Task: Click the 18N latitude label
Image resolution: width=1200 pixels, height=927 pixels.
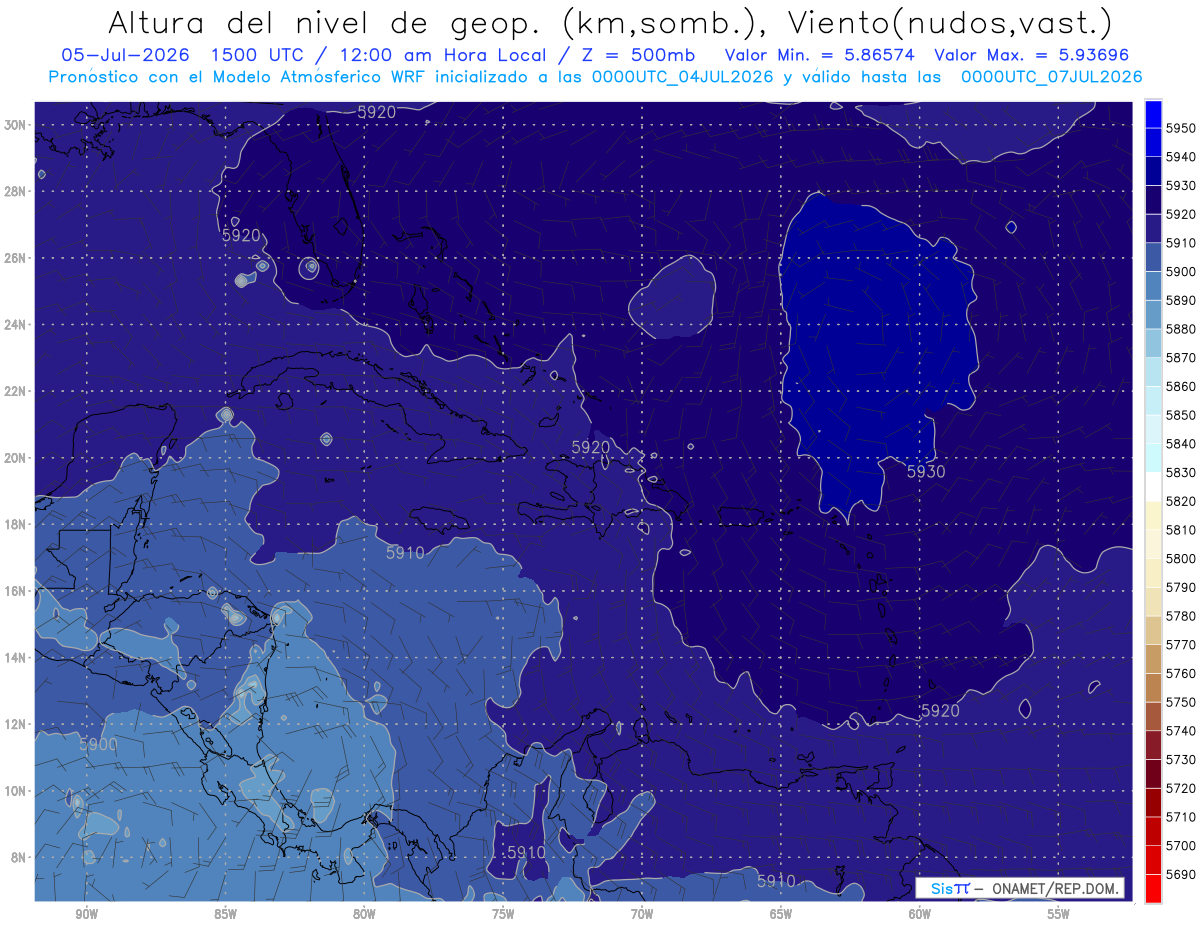Action: coord(15,524)
